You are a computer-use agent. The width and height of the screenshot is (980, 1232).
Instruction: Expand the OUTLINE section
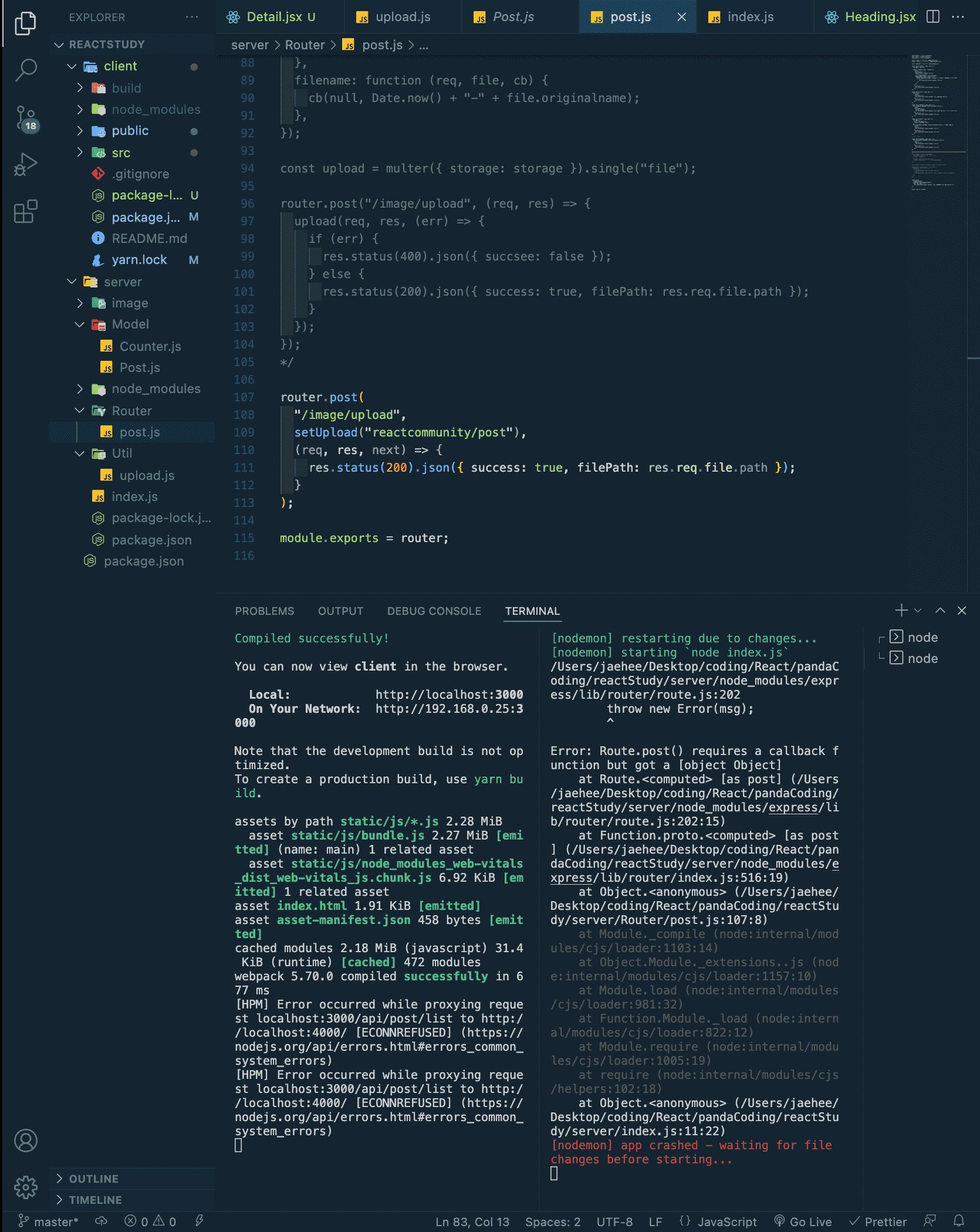click(132, 1179)
